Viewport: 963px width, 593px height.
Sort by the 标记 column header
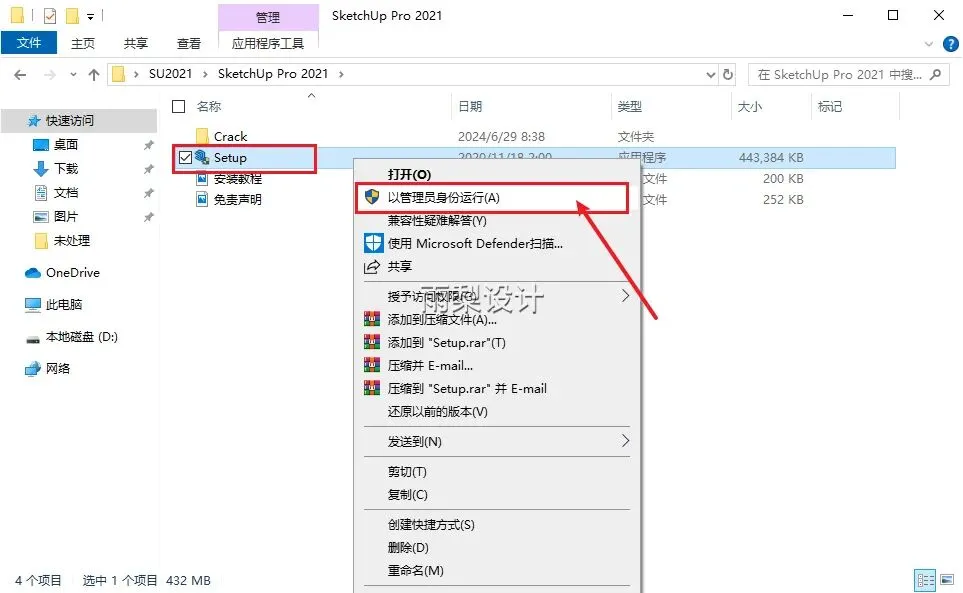(830, 106)
